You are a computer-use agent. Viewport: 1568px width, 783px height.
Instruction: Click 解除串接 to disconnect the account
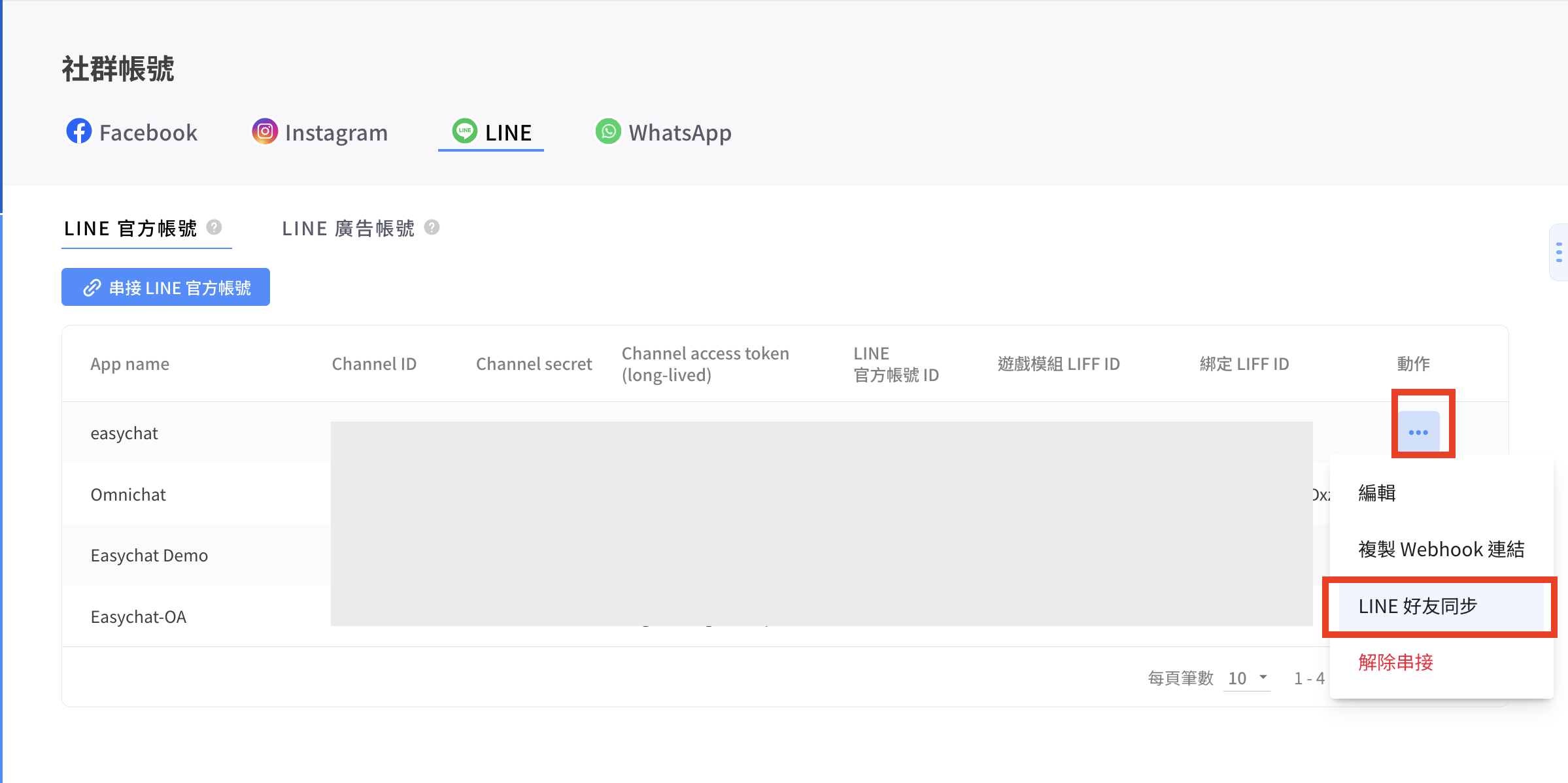click(x=1395, y=662)
